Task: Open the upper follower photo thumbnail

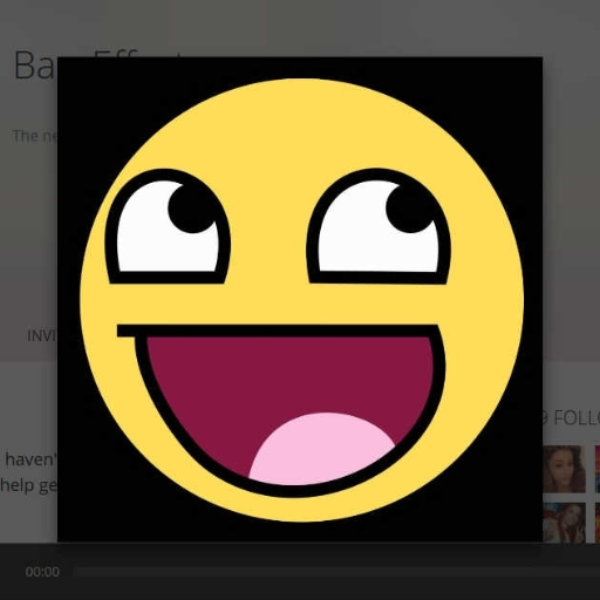Action: tap(564, 469)
